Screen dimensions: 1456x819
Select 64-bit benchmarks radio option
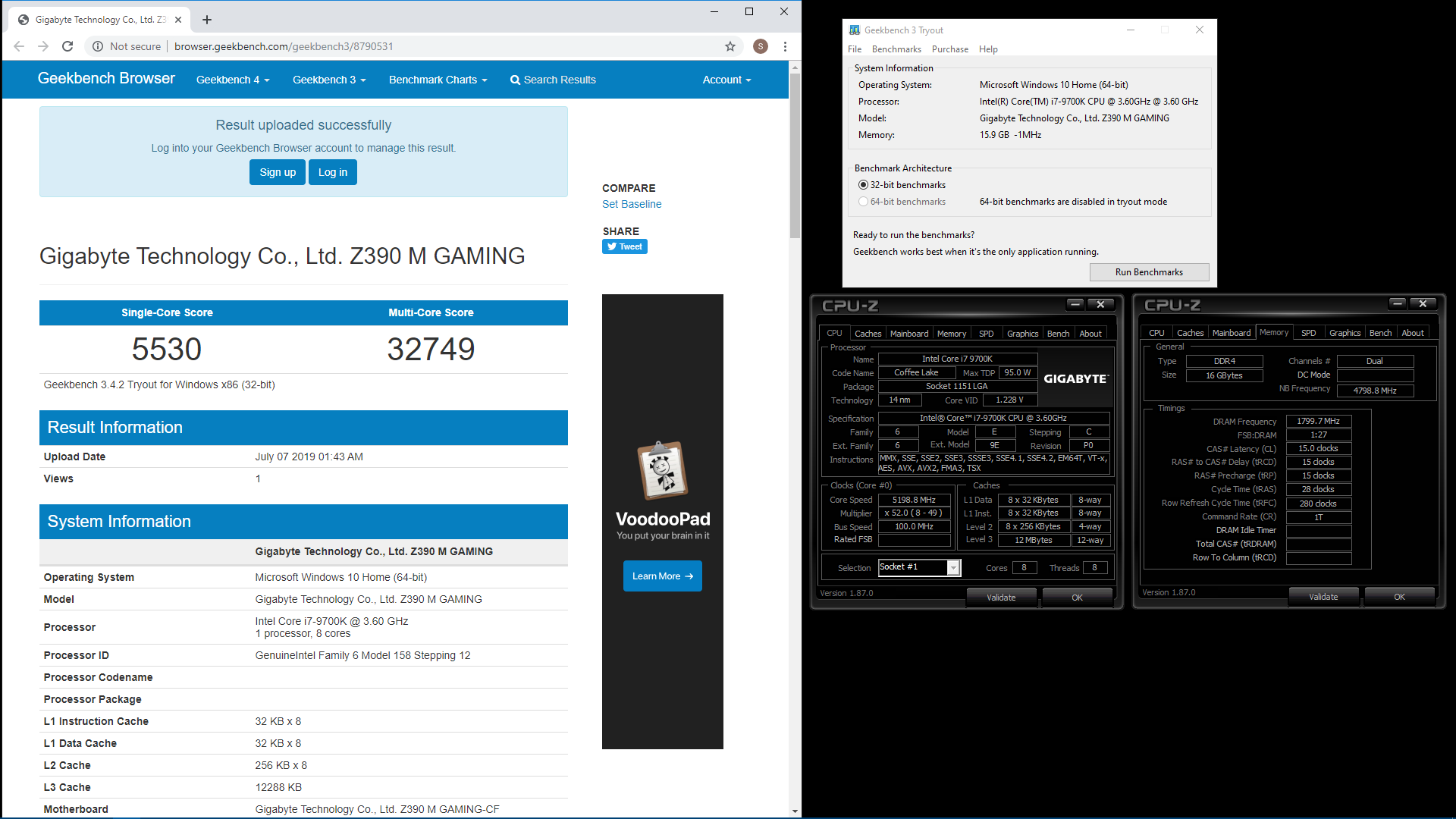(x=863, y=202)
